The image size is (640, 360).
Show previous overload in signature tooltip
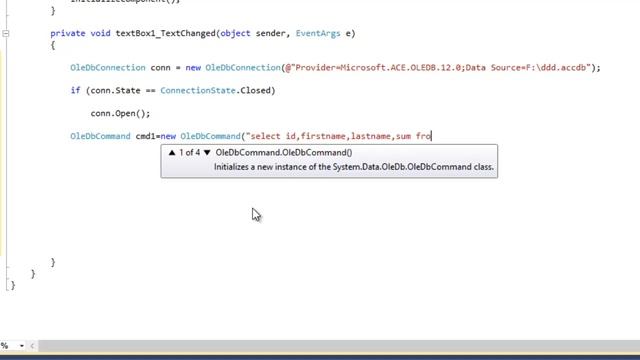point(172,153)
